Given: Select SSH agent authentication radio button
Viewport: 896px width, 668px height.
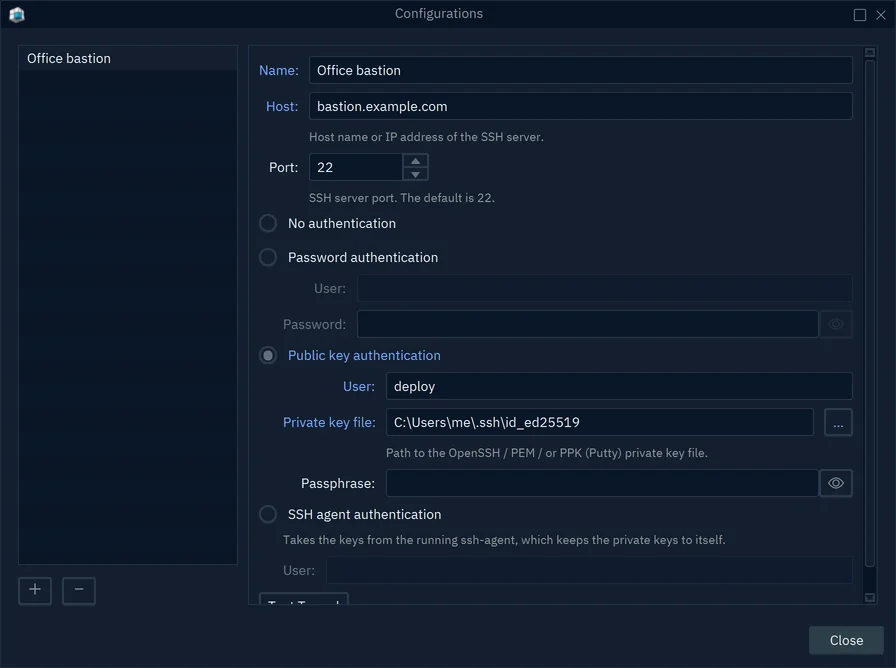Looking at the screenshot, I should point(268,514).
